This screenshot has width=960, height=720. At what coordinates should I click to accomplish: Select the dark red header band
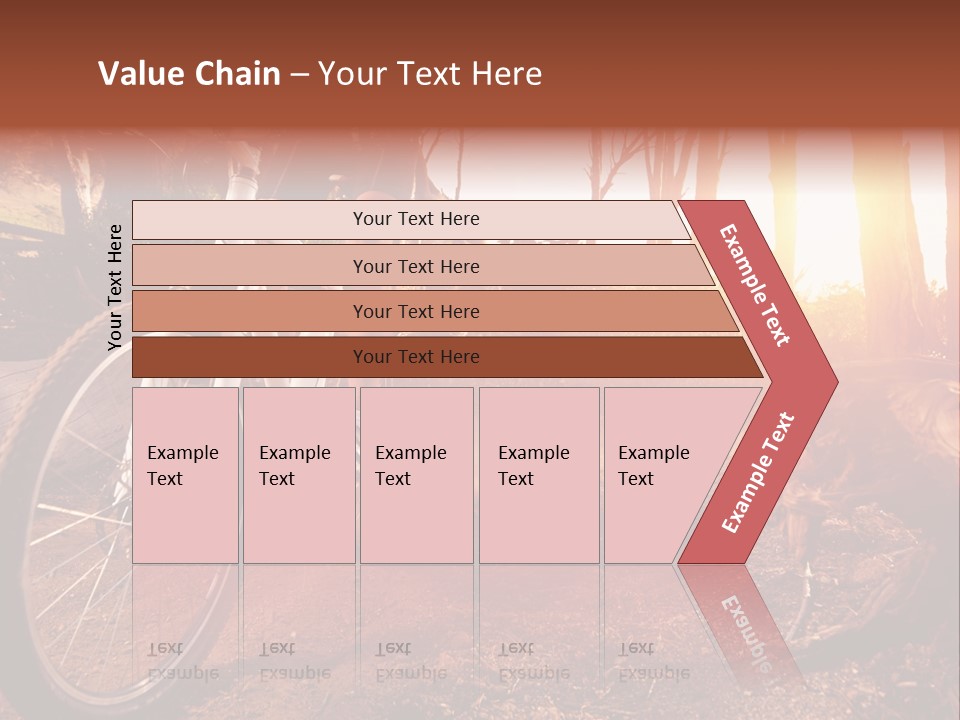coord(480,64)
